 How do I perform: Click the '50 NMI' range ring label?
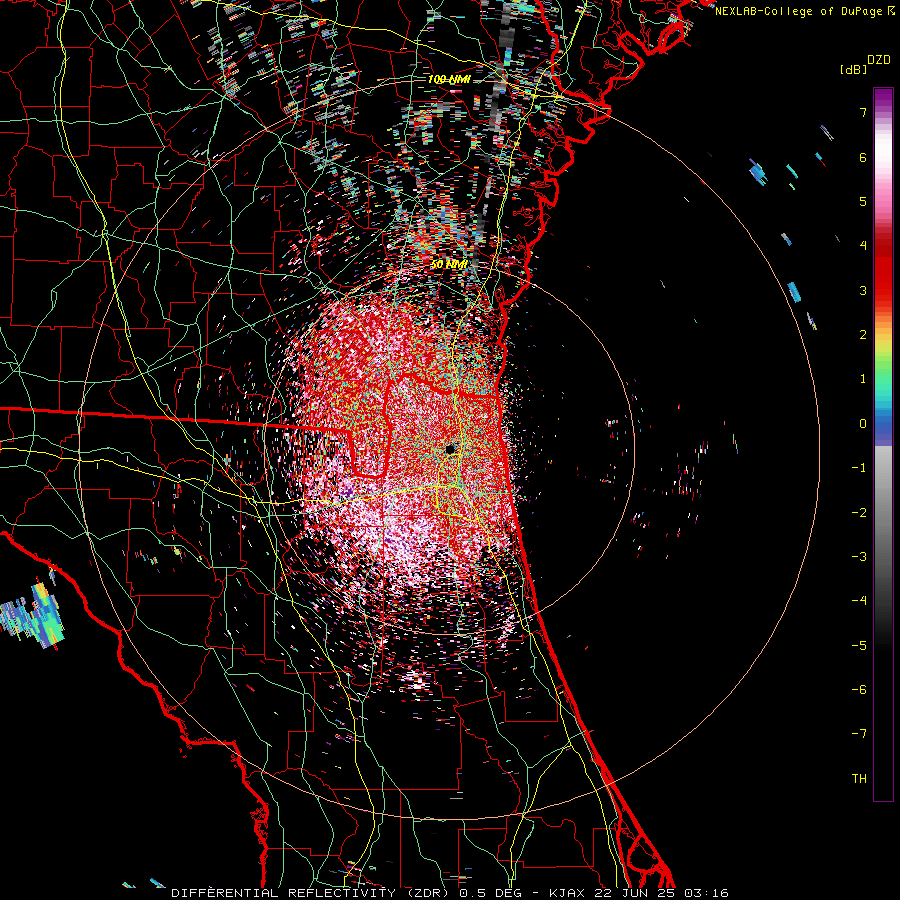click(x=449, y=264)
